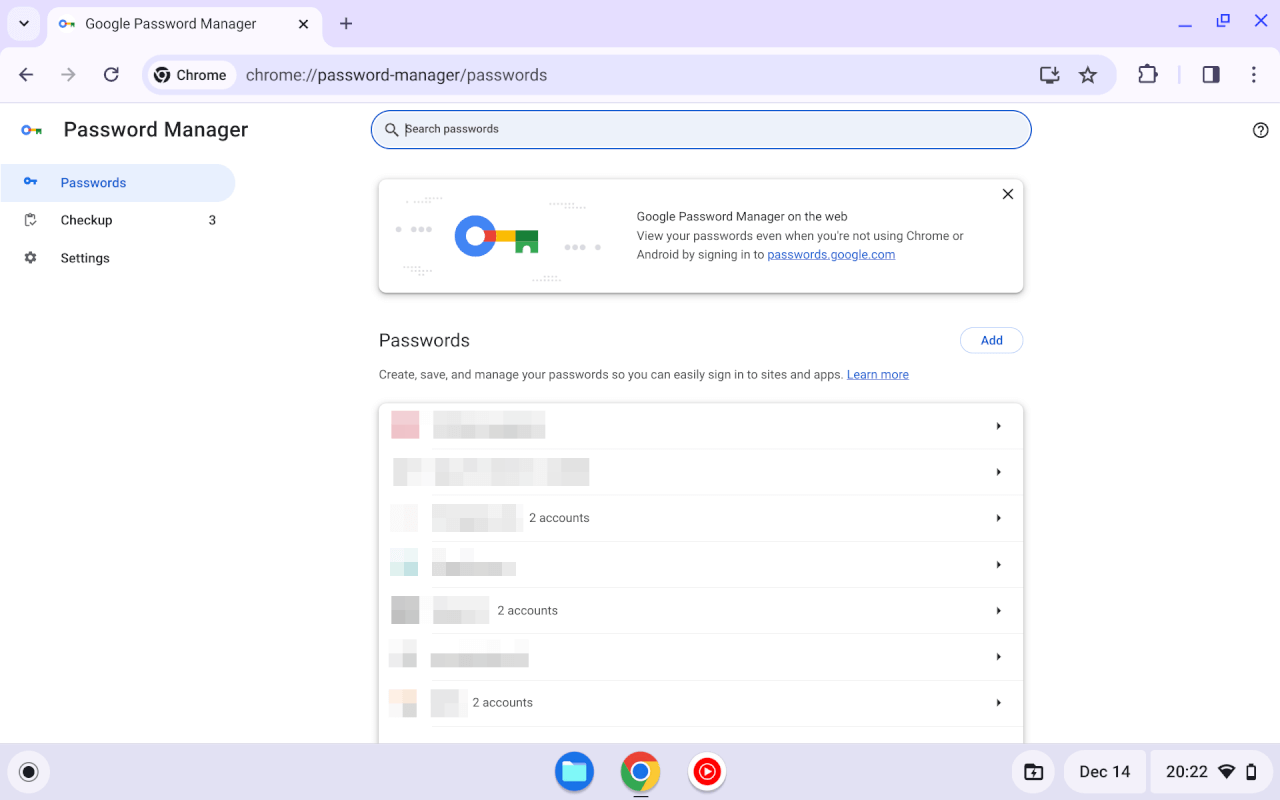Click the Password Manager key logo
This screenshot has height=800, width=1280.
coord(31,130)
